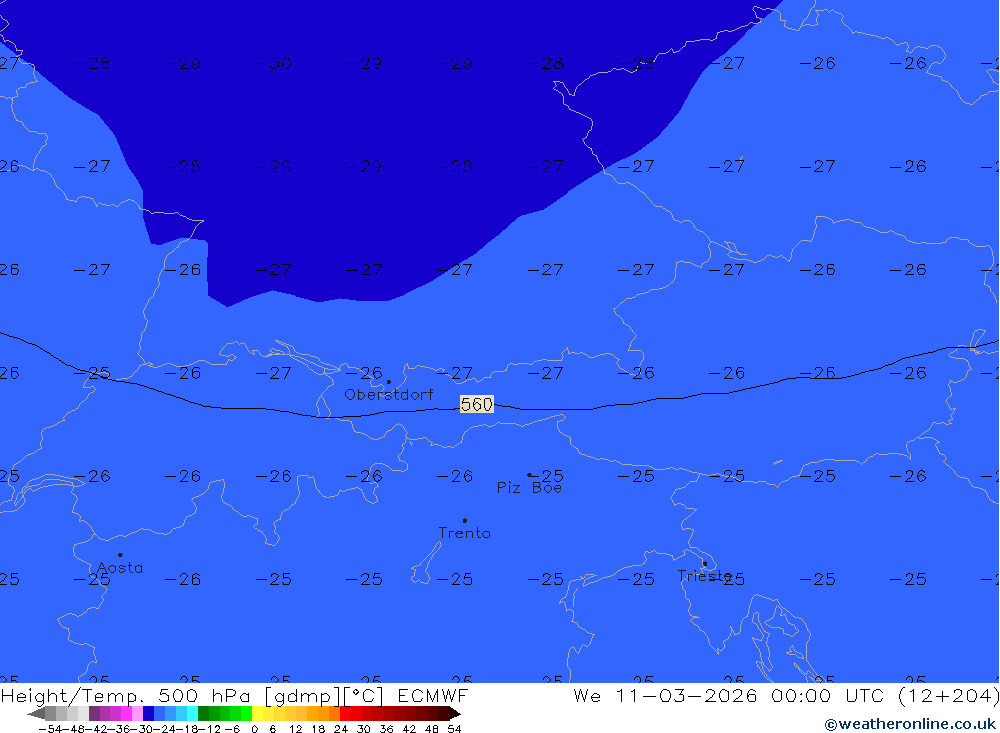Click the light pink legend swatch

pyautogui.click(x=137, y=714)
